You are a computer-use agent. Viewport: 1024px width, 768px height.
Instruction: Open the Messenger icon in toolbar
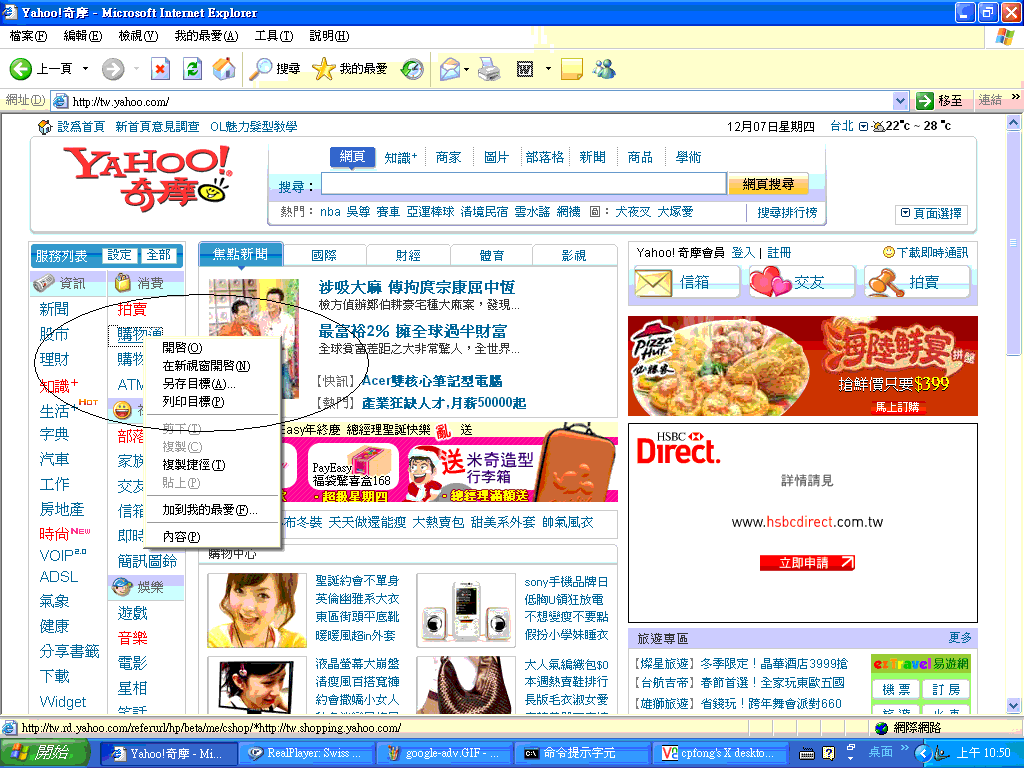(603, 69)
